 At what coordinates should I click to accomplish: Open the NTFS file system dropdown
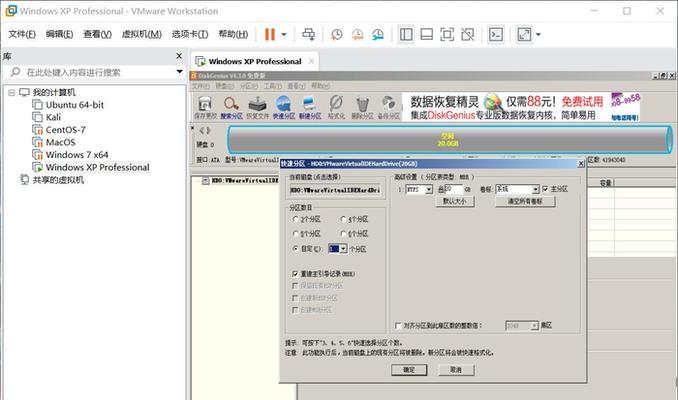tap(429, 189)
